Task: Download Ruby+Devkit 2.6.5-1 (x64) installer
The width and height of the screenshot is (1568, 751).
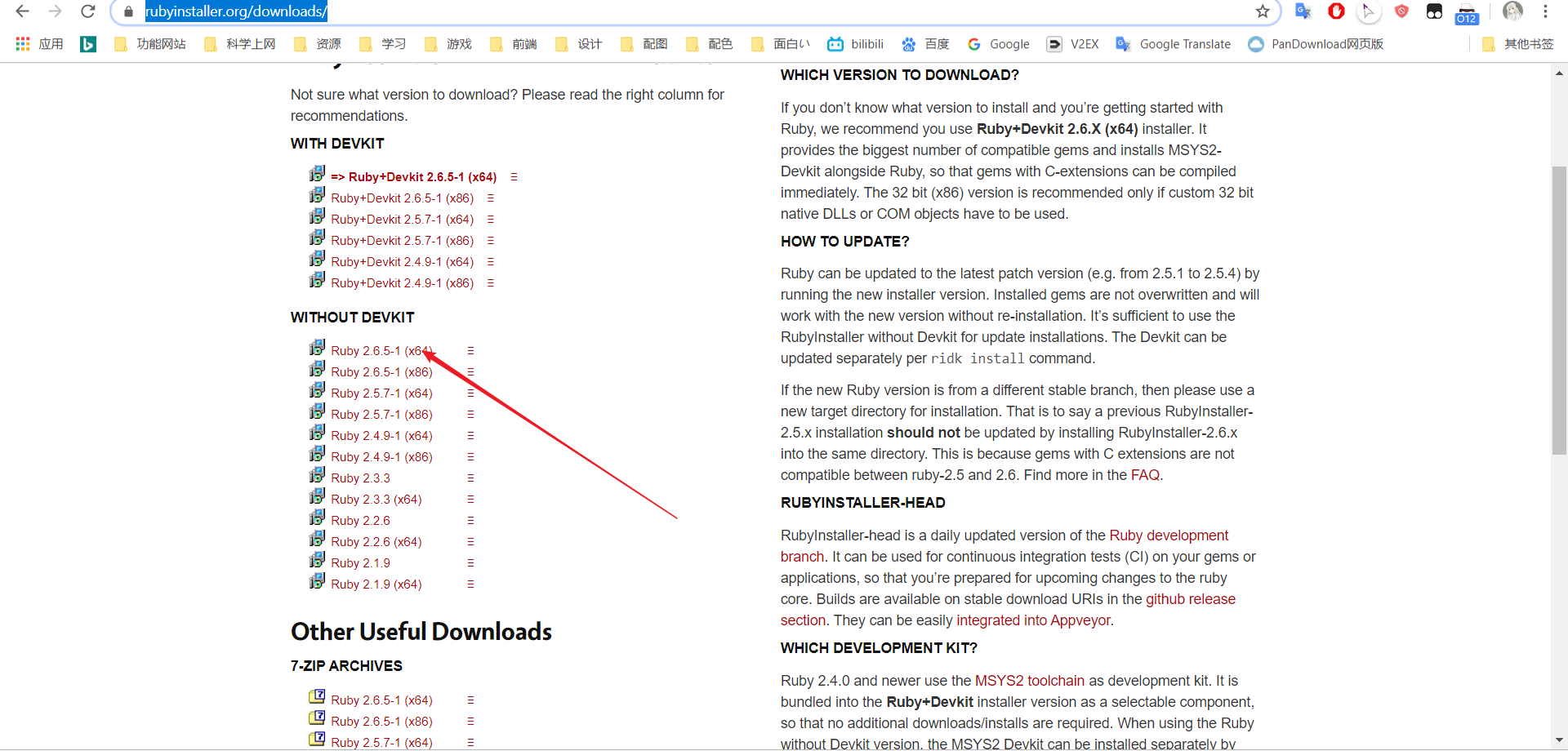Action: click(x=414, y=177)
